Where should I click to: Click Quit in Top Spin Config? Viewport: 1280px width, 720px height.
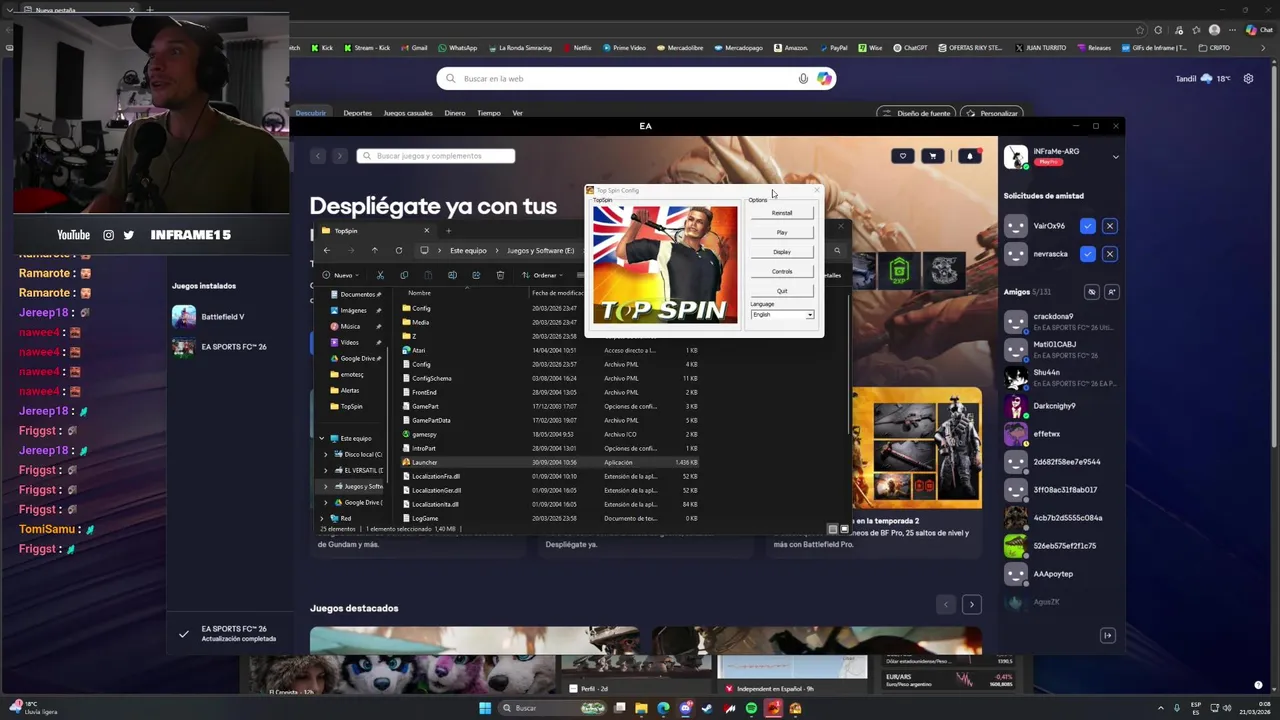tap(782, 291)
